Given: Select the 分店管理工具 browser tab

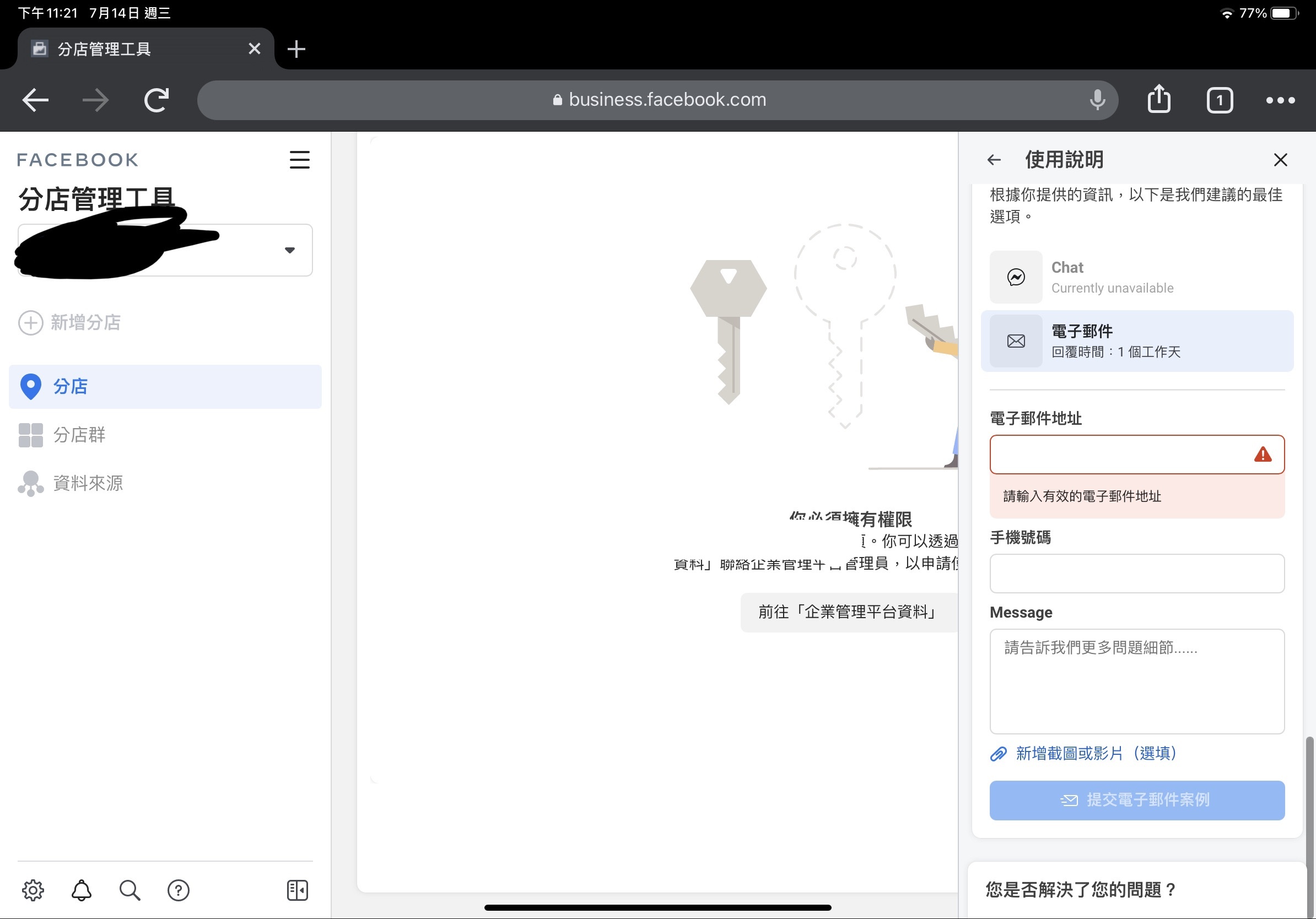Looking at the screenshot, I should 145,49.
